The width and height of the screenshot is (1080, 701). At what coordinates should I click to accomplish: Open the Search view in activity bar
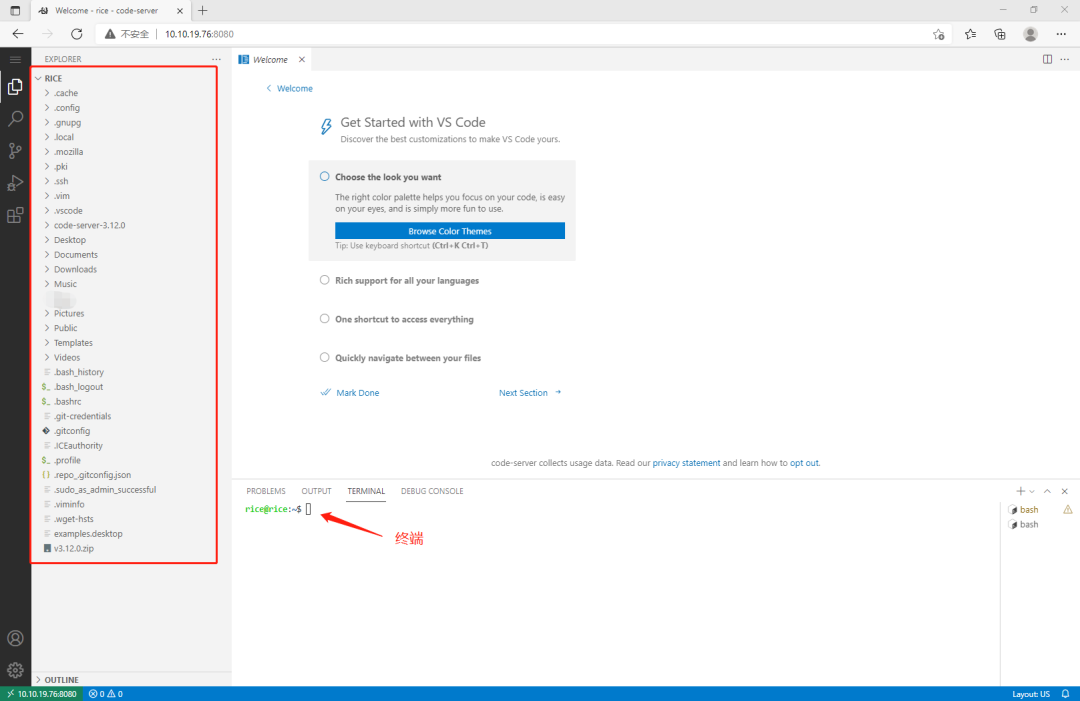tap(15, 118)
